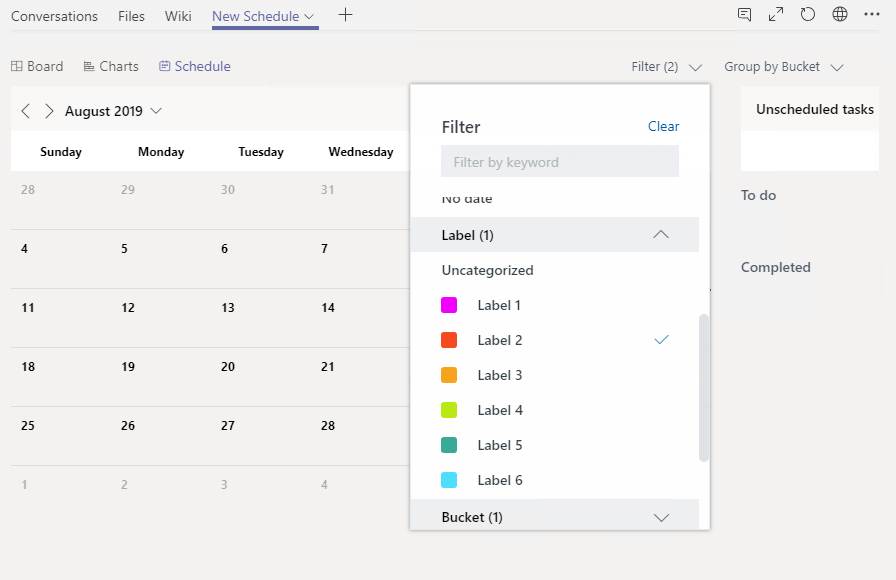Viewport: 896px width, 580px height.
Task: Open tab in website globe icon
Action: pyautogui.click(x=839, y=14)
